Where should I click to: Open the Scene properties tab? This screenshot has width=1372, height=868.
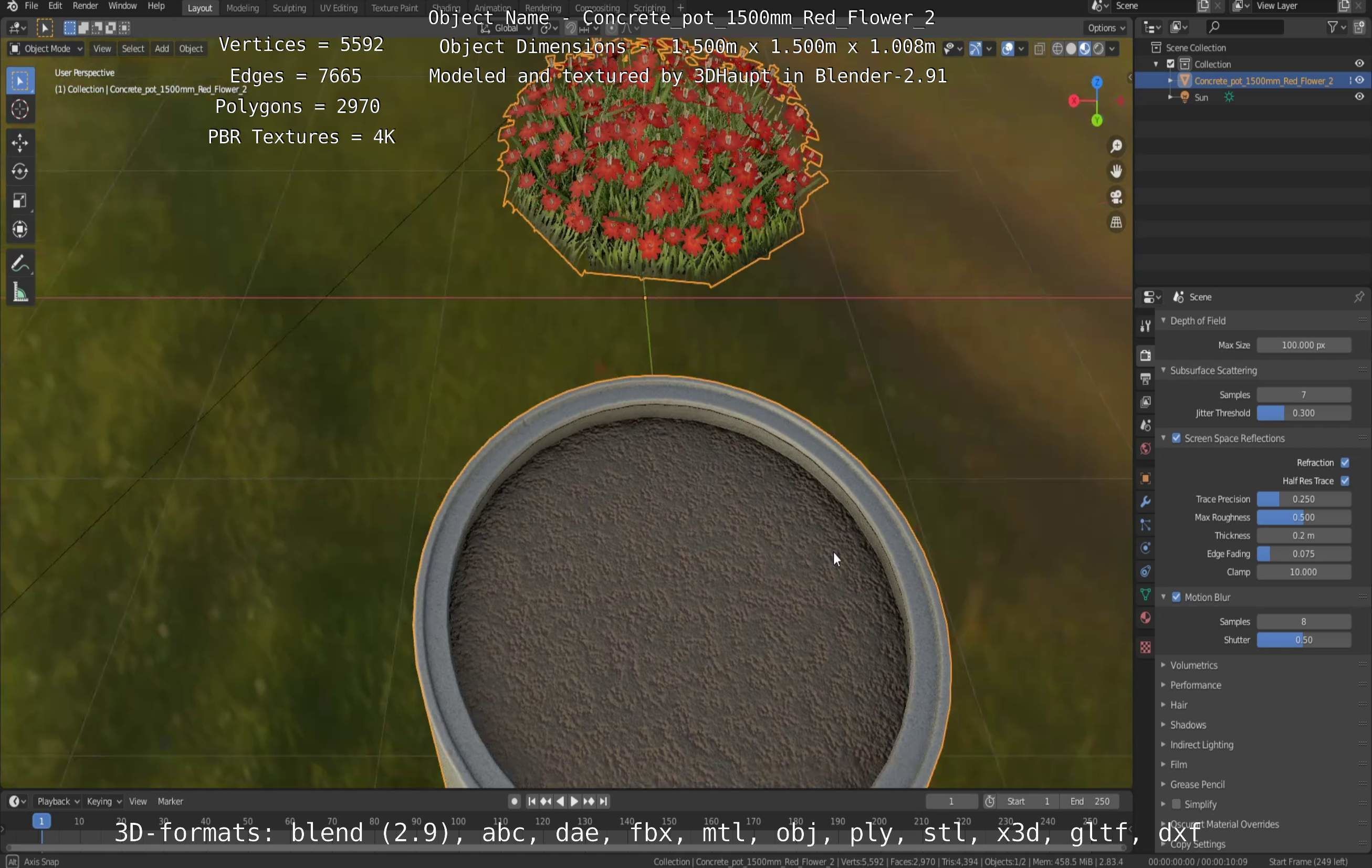1145,426
